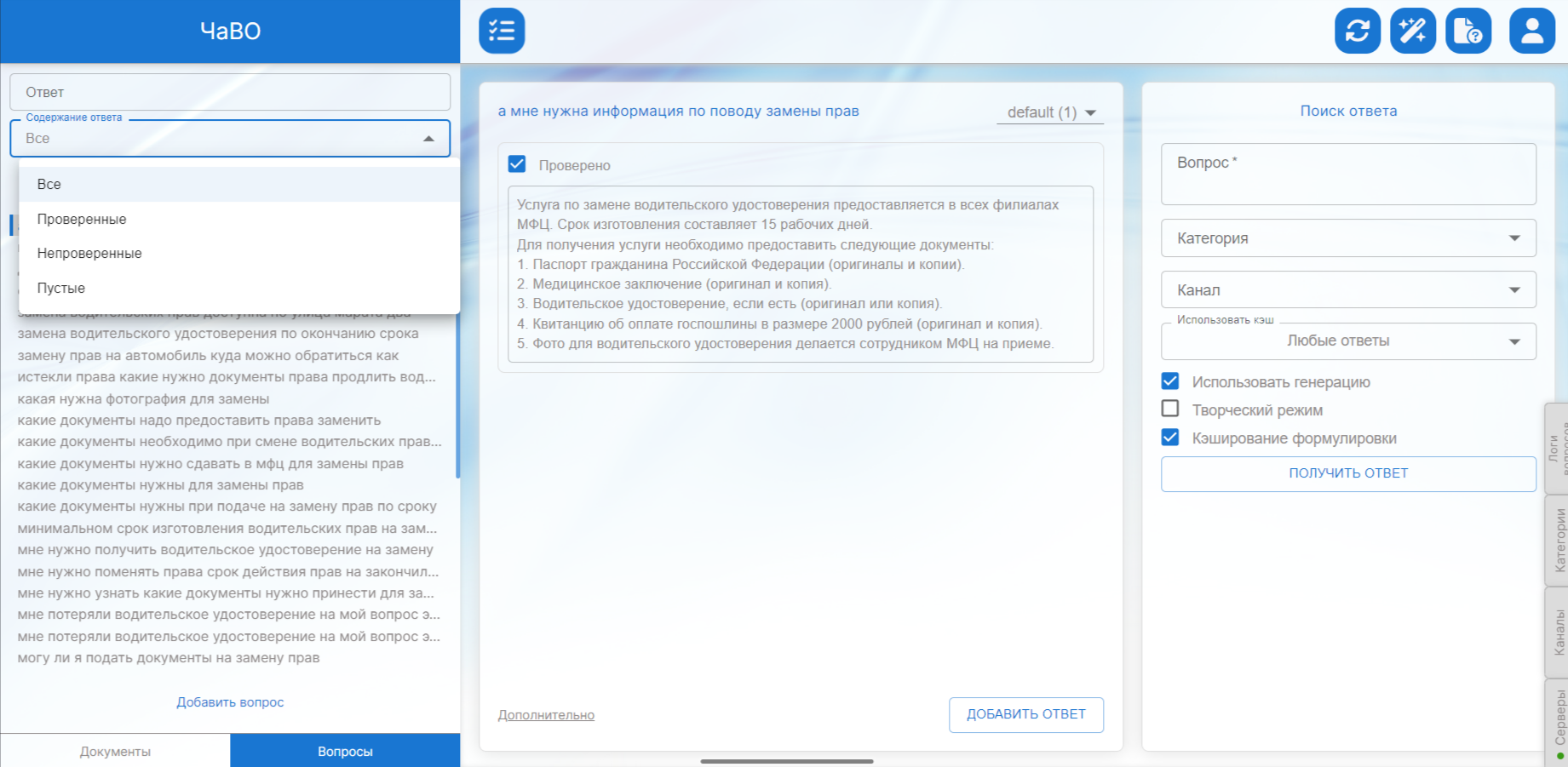Screen dimensions: 1568x767
Task: Click the Добавить вопрос link
Action: coord(230,702)
